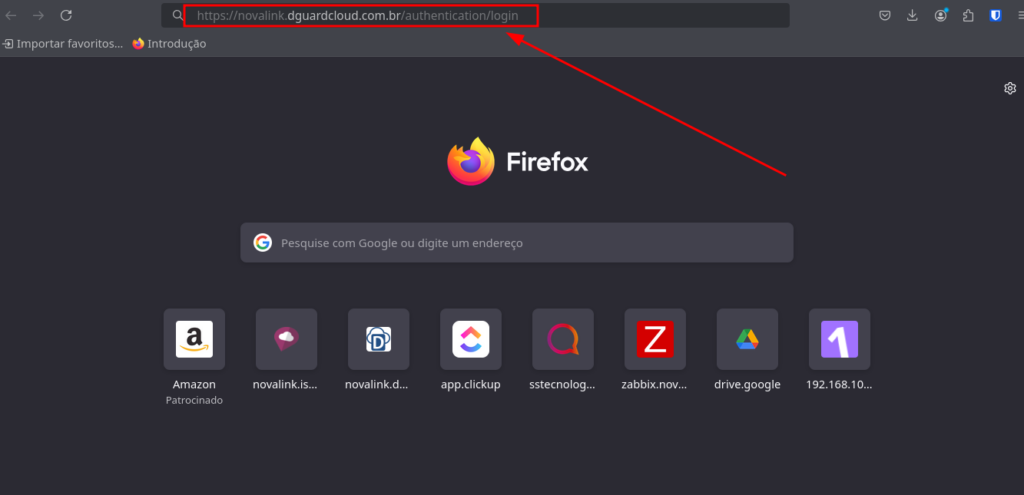Click the drive.google label text
1024x495 pixels.
pyautogui.click(x=747, y=385)
